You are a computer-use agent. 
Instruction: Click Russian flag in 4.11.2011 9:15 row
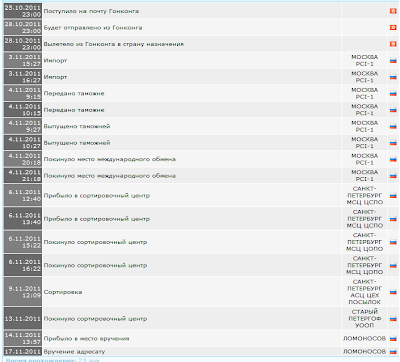pos(393,94)
